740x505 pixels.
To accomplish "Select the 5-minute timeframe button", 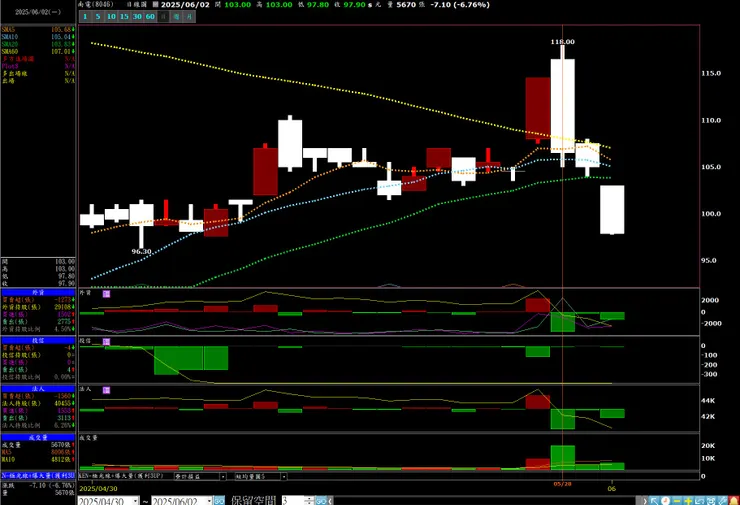I will [98, 17].
